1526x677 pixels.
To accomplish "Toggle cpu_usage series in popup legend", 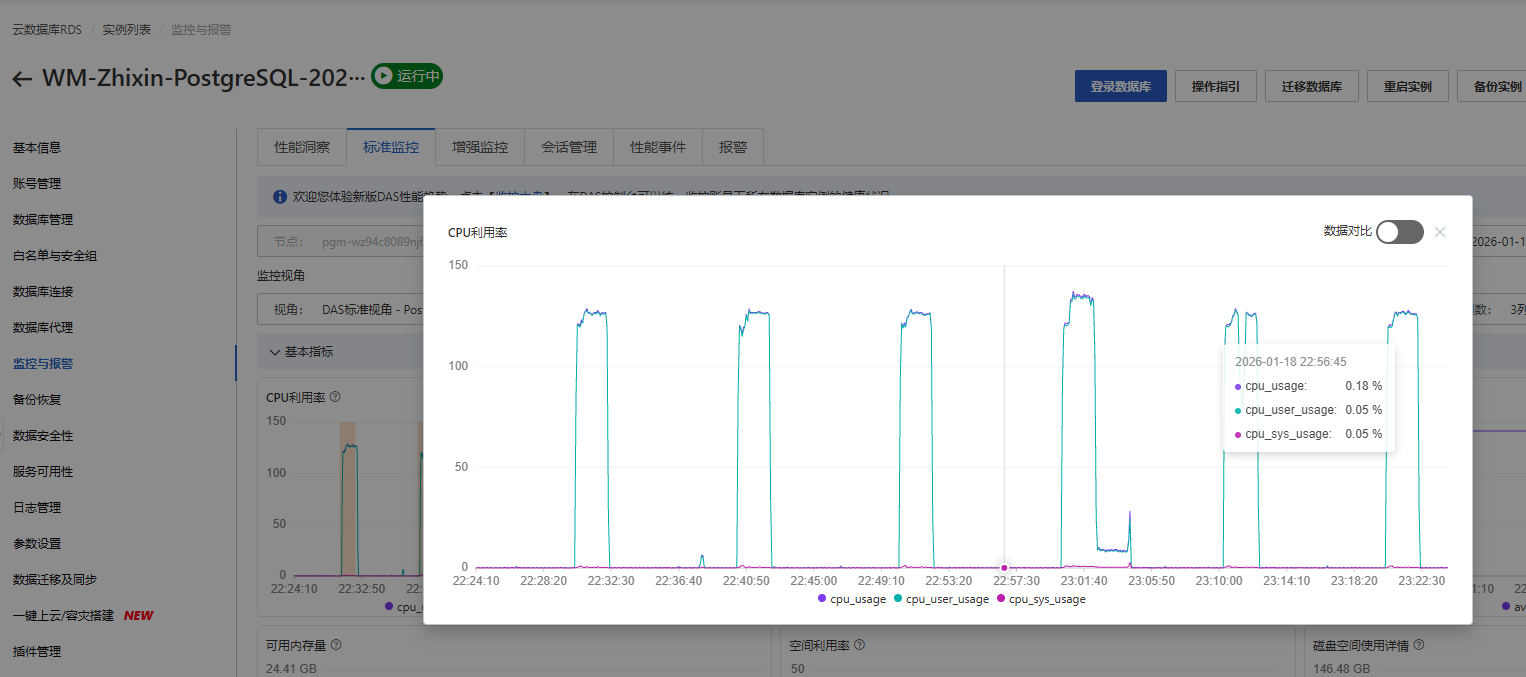I will [x=852, y=599].
